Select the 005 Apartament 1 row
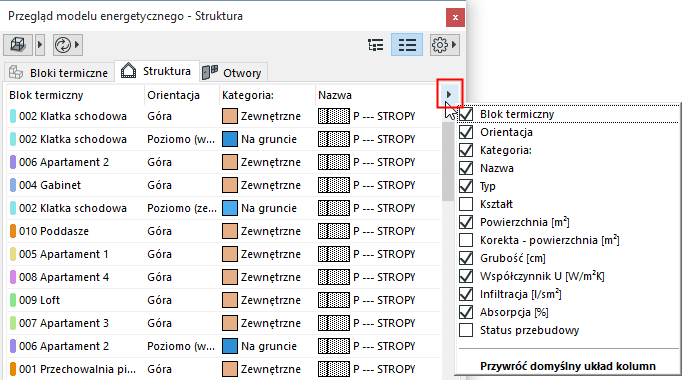The width and height of the screenshot is (682, 380). pos(224,254)
